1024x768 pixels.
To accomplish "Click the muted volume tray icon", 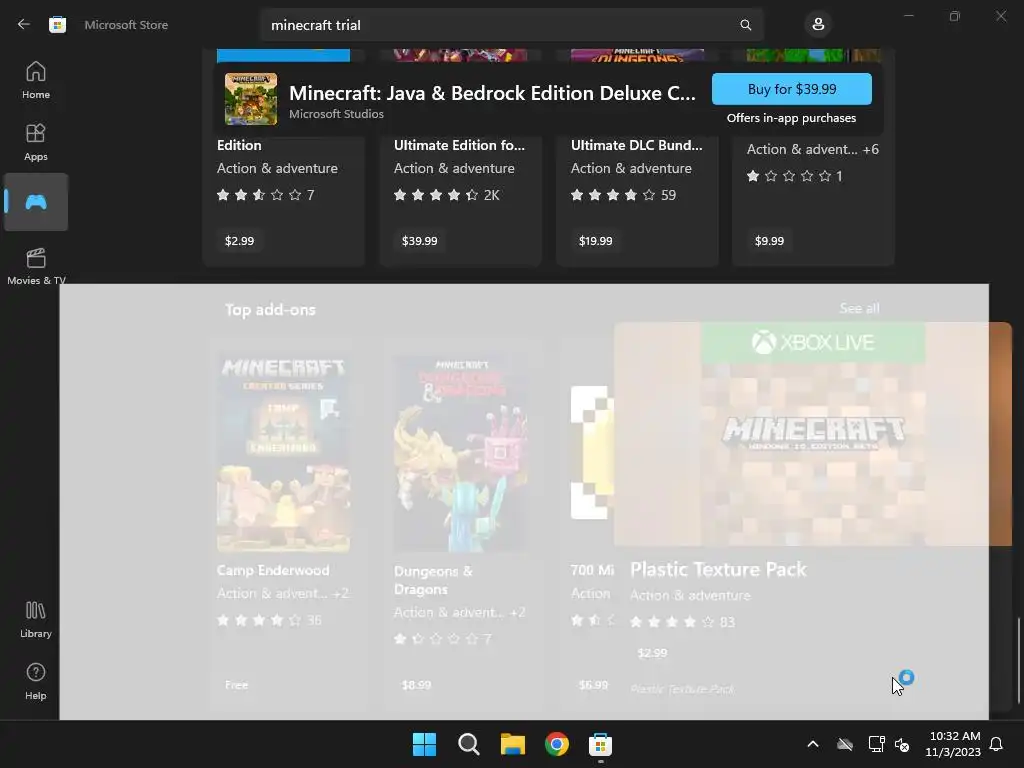I will pyautogui.click(x=903, y=744).
